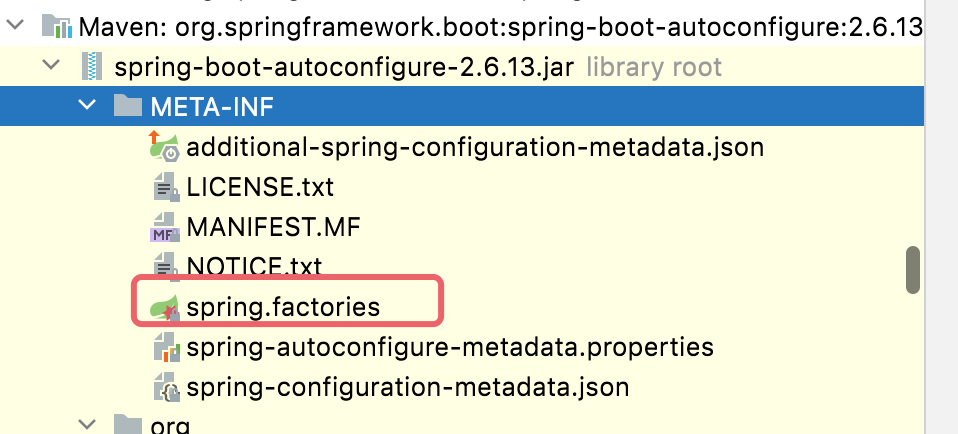Collapse the Maven spring-boot-autoconfigure library node

(x=16, y=28)
